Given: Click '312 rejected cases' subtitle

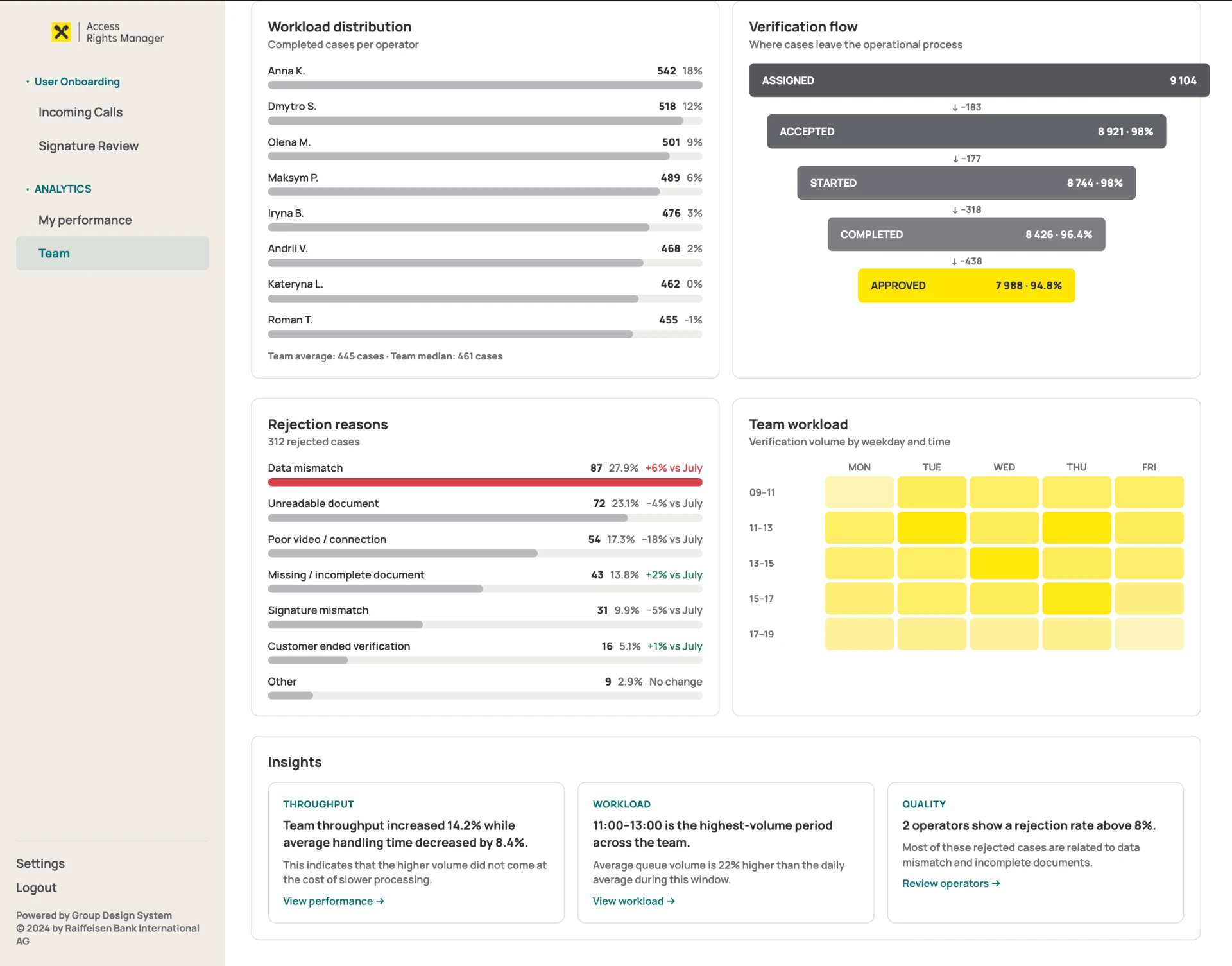Looking at the screenshot, I should pos(314,442).
